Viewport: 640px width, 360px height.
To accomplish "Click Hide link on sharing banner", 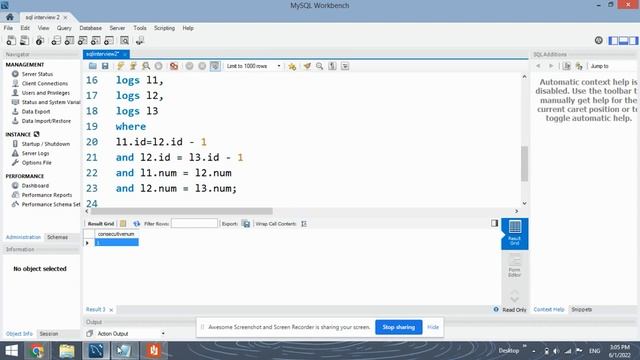I will pos(433,327).
